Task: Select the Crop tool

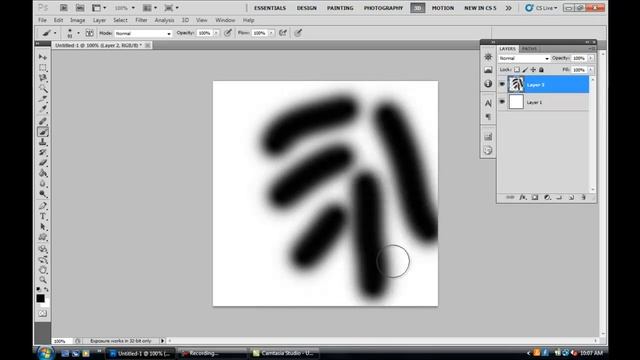Action: point(42,99)
